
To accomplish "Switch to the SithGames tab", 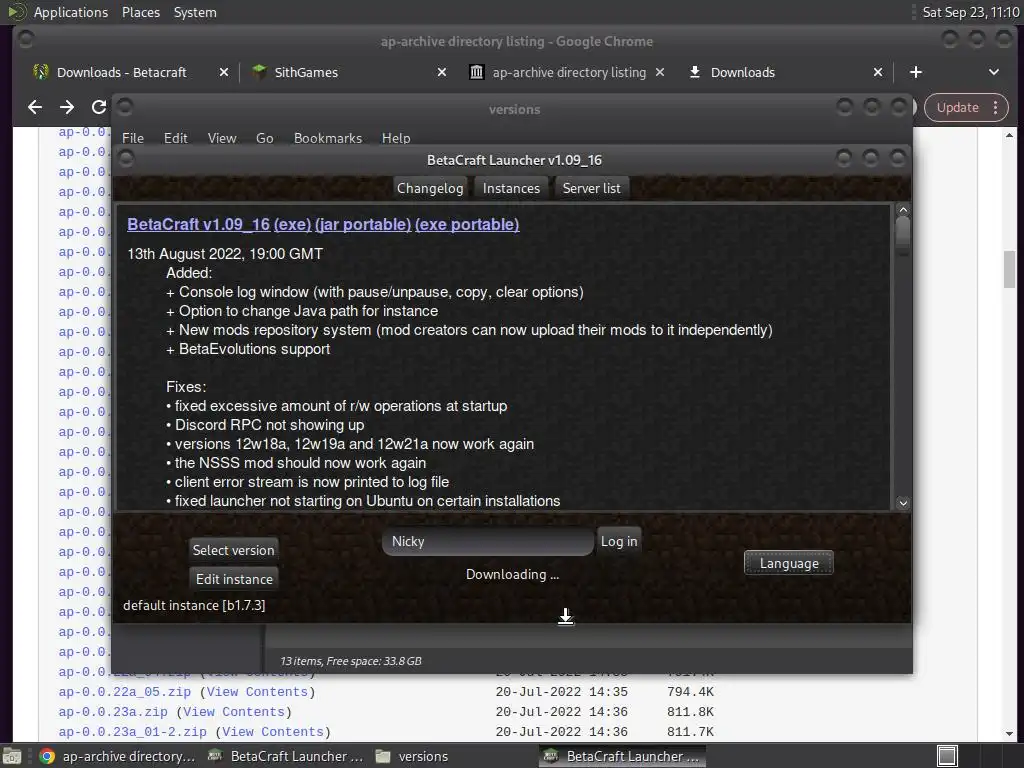I will (306, 72).
